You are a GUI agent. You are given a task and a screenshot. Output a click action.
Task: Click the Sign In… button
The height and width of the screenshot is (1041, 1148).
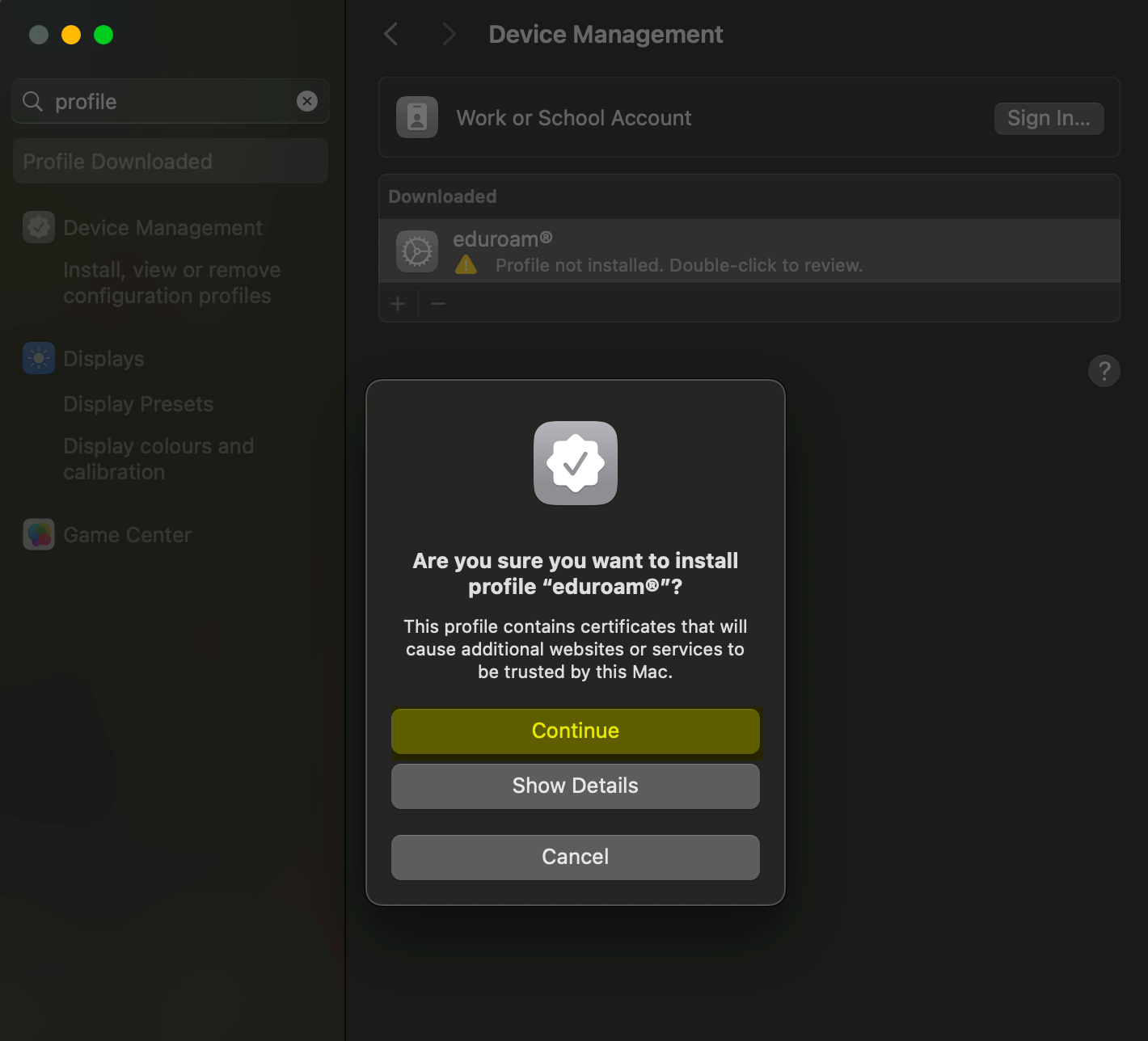coord(1048,119)
